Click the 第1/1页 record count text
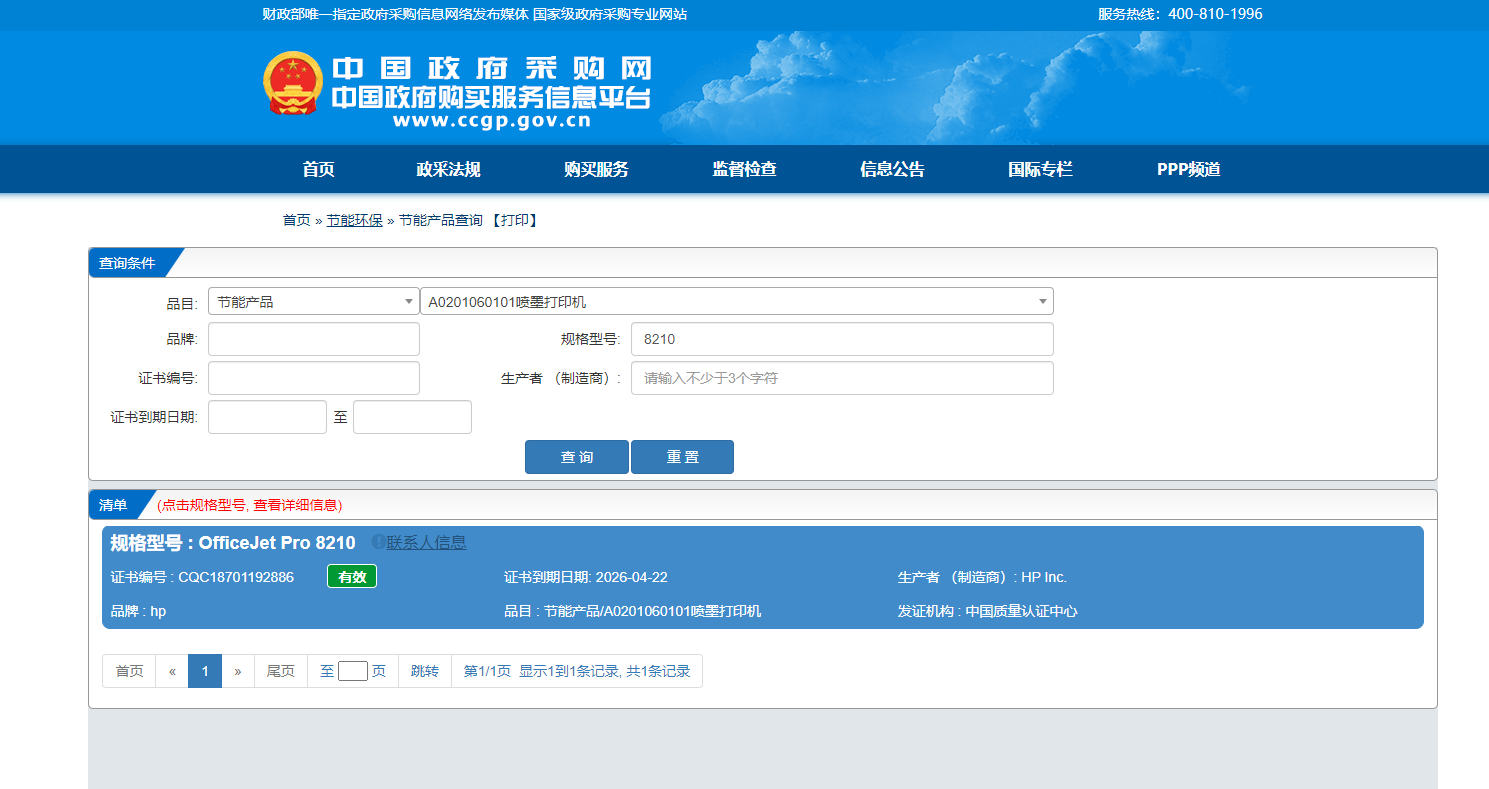The width and height of the screenshot is (1489, 789). [x=577, y=671]
